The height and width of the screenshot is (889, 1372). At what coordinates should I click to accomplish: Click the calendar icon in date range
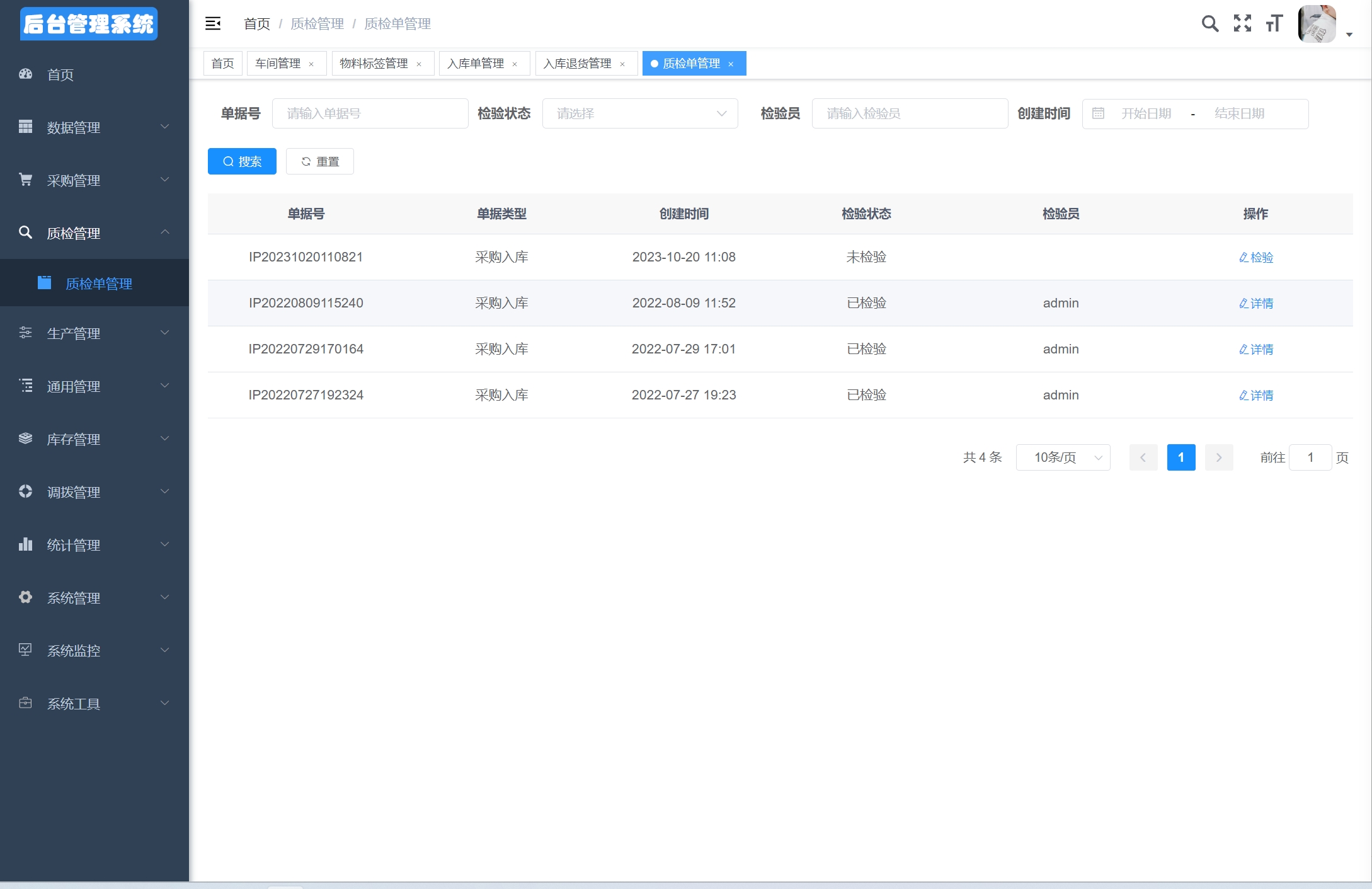pos(1098,113)
